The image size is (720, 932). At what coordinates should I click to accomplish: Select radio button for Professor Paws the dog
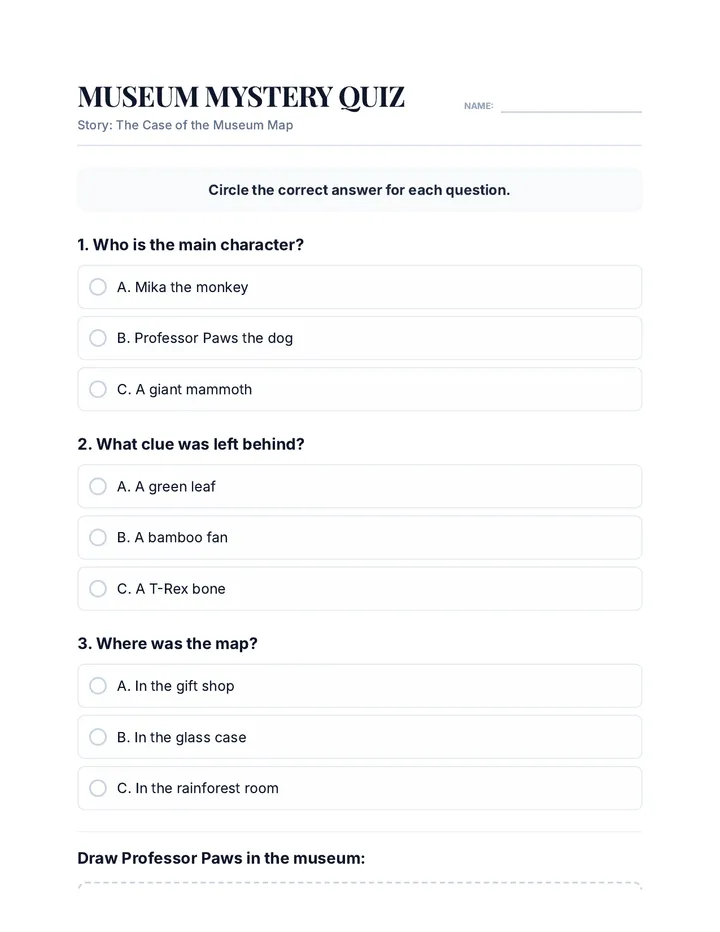pos(98,338)
